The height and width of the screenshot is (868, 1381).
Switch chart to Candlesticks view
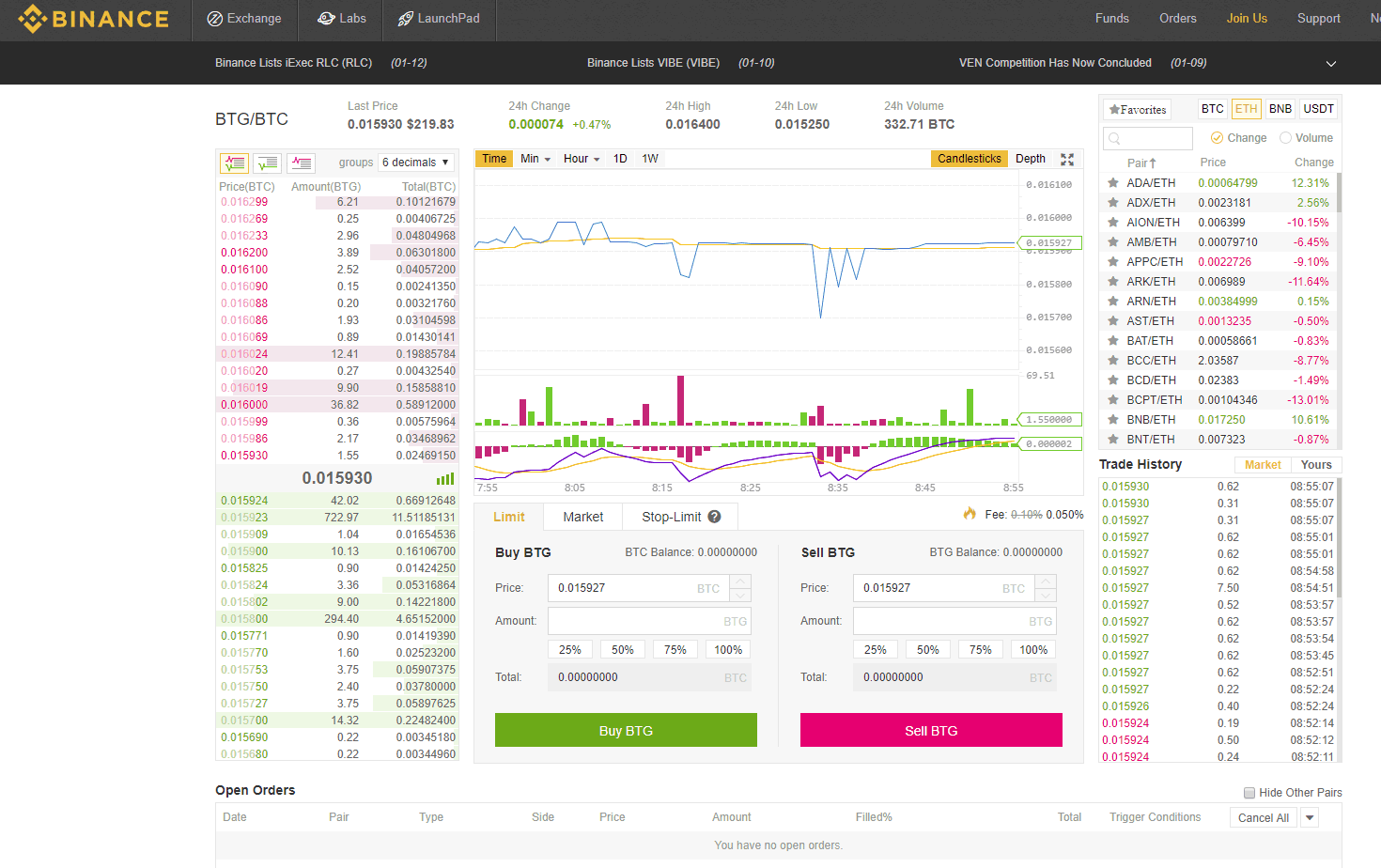tap(970, 159)
